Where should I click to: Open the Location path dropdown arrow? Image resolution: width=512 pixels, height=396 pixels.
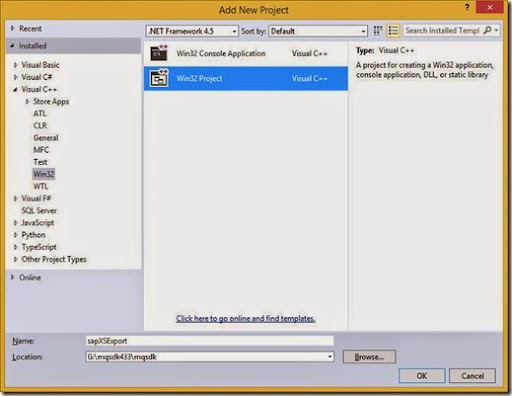click(329, 357)
